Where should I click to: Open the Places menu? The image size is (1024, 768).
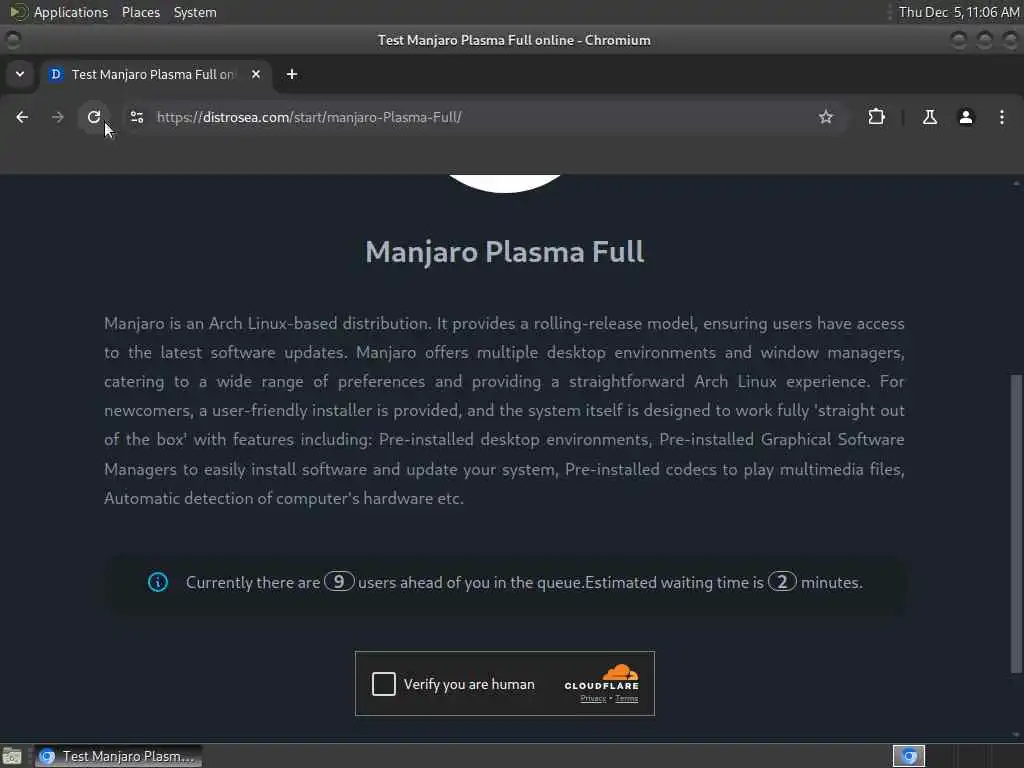(x=140, y=12)
